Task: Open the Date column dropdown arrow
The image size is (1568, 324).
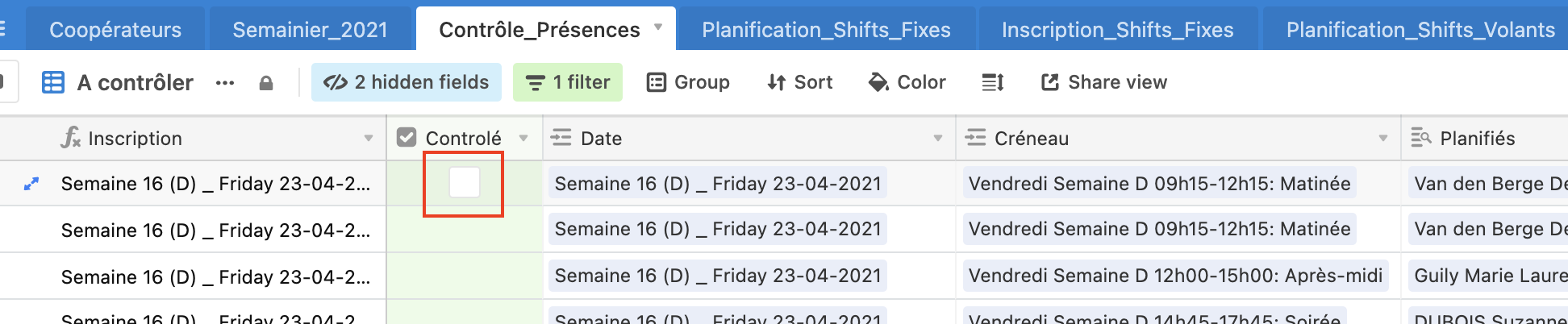Action: [x=938, y=139]
